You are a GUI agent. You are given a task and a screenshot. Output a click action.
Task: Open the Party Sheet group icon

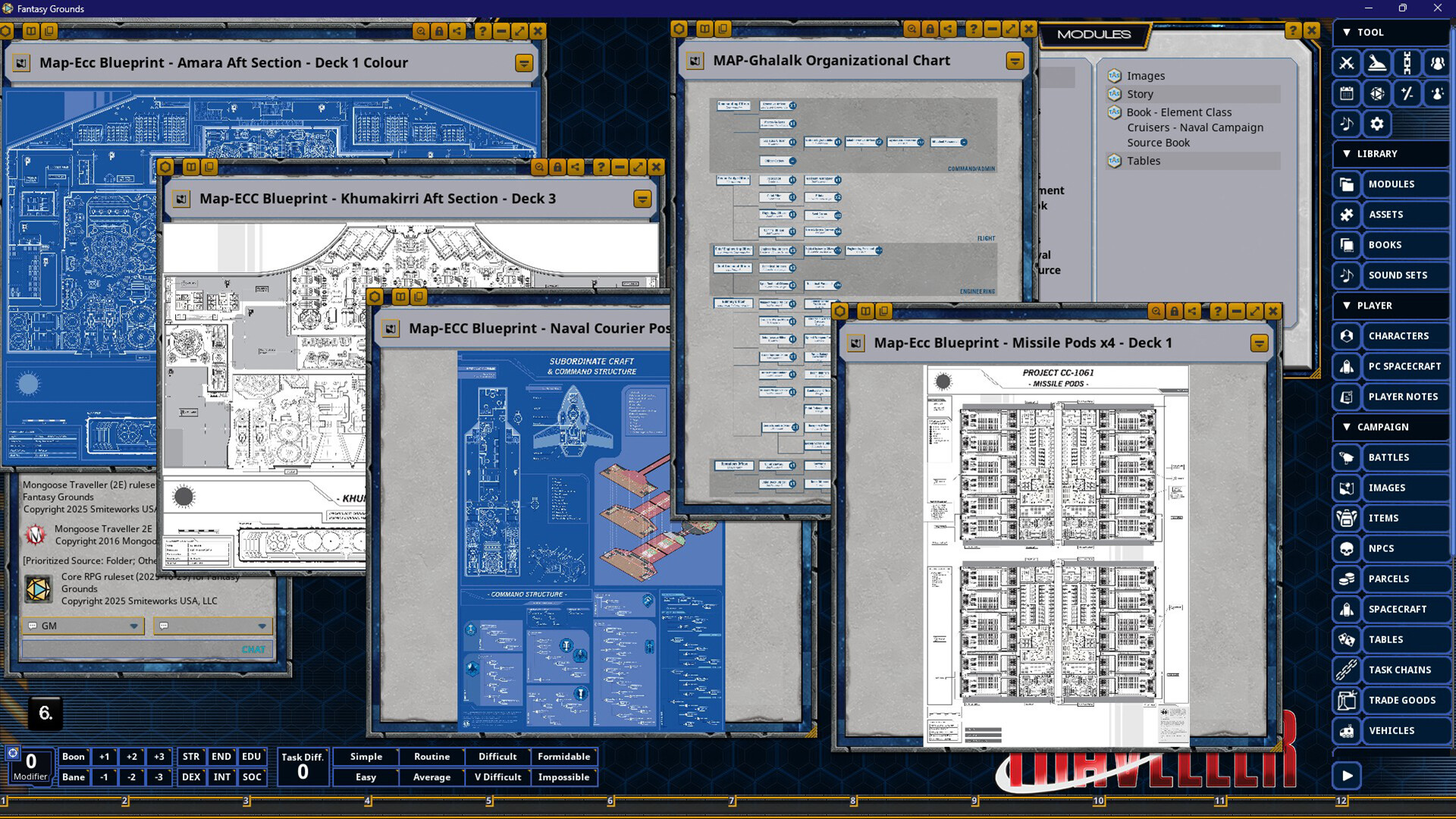click(1438, 63)
